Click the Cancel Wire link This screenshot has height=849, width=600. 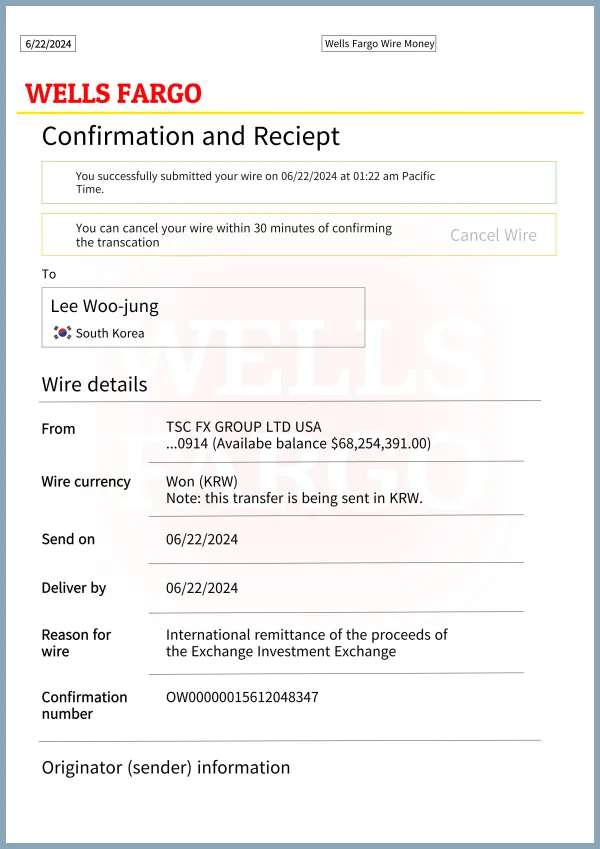(x=493, y=235)
